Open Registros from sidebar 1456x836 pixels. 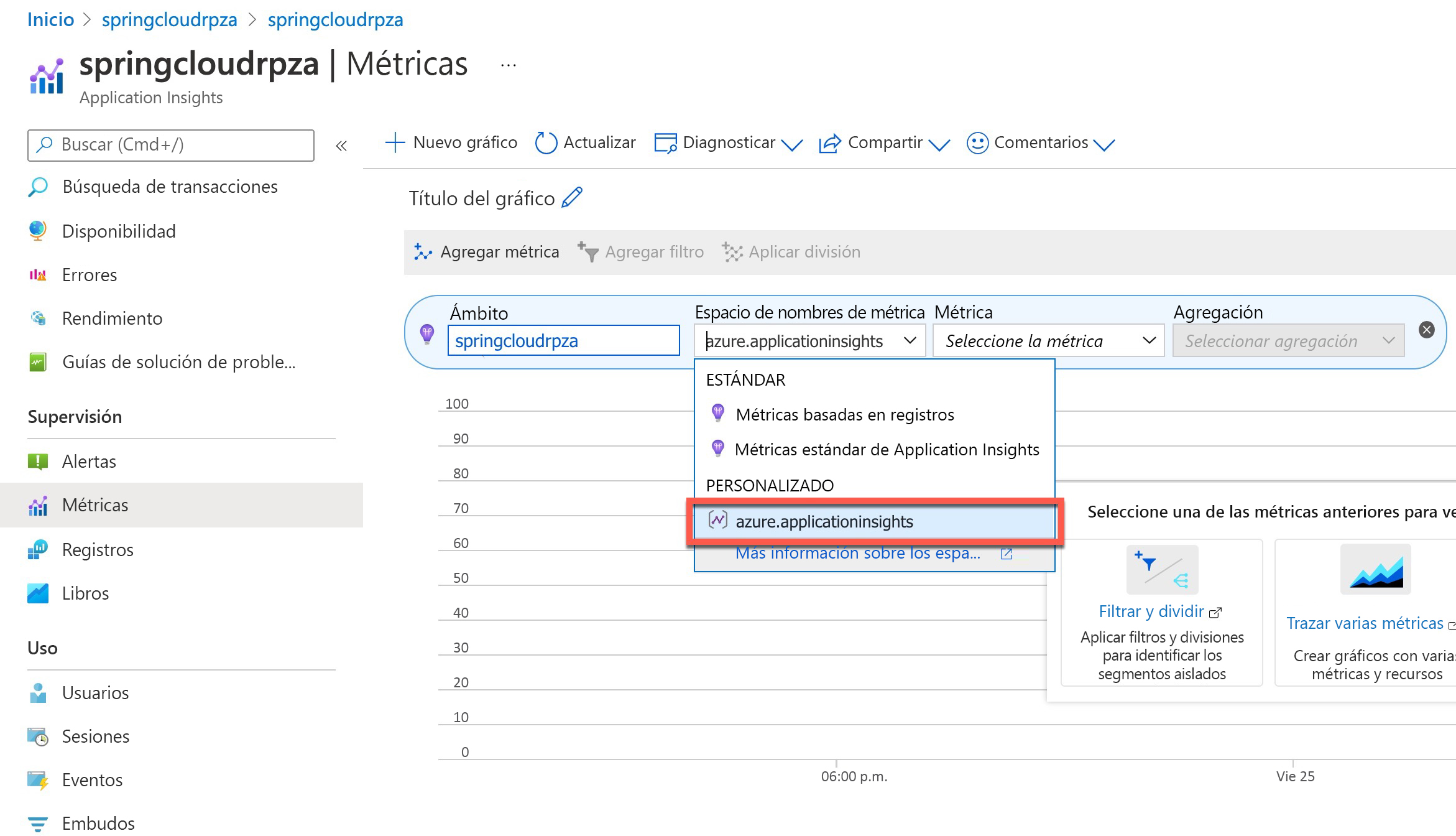tap(98, 549)
